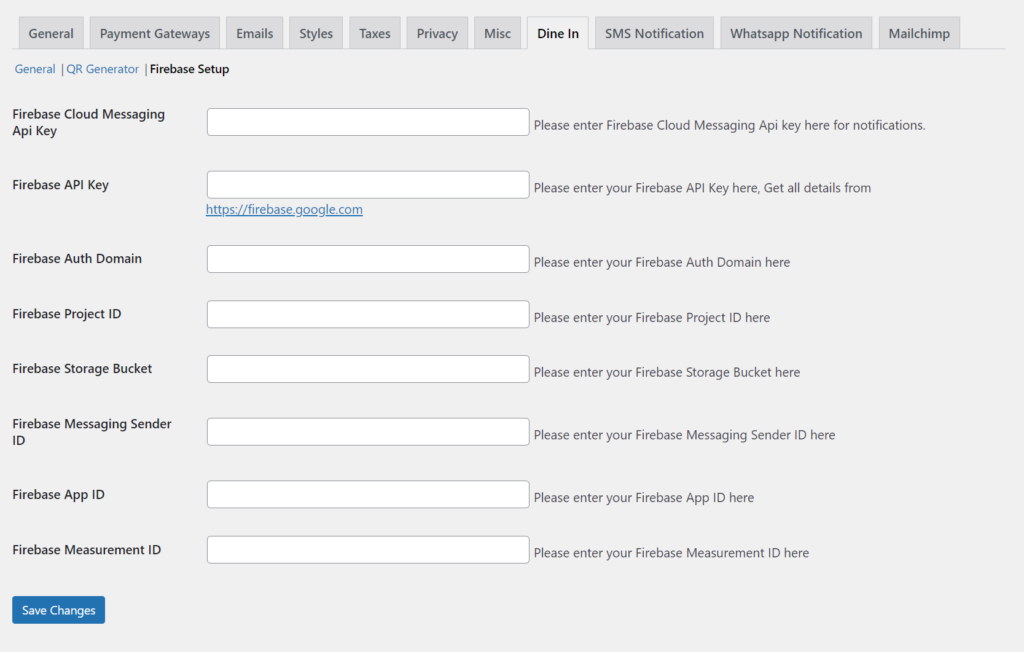Screen dimensions: 1024x652
Task: Visit the firebase.google.com link
Action: point(284,210)
